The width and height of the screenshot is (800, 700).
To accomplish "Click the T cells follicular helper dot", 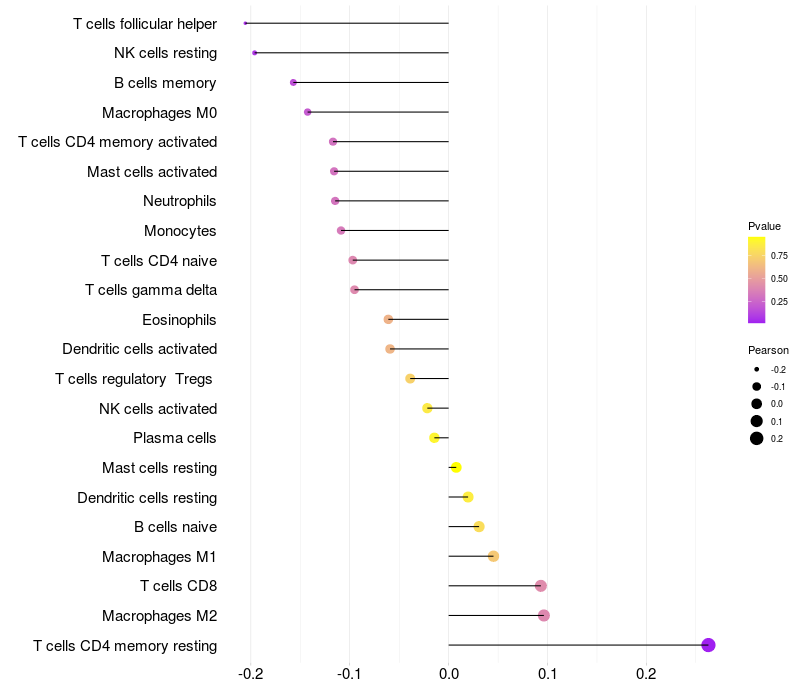I will (x=246, y=23).
